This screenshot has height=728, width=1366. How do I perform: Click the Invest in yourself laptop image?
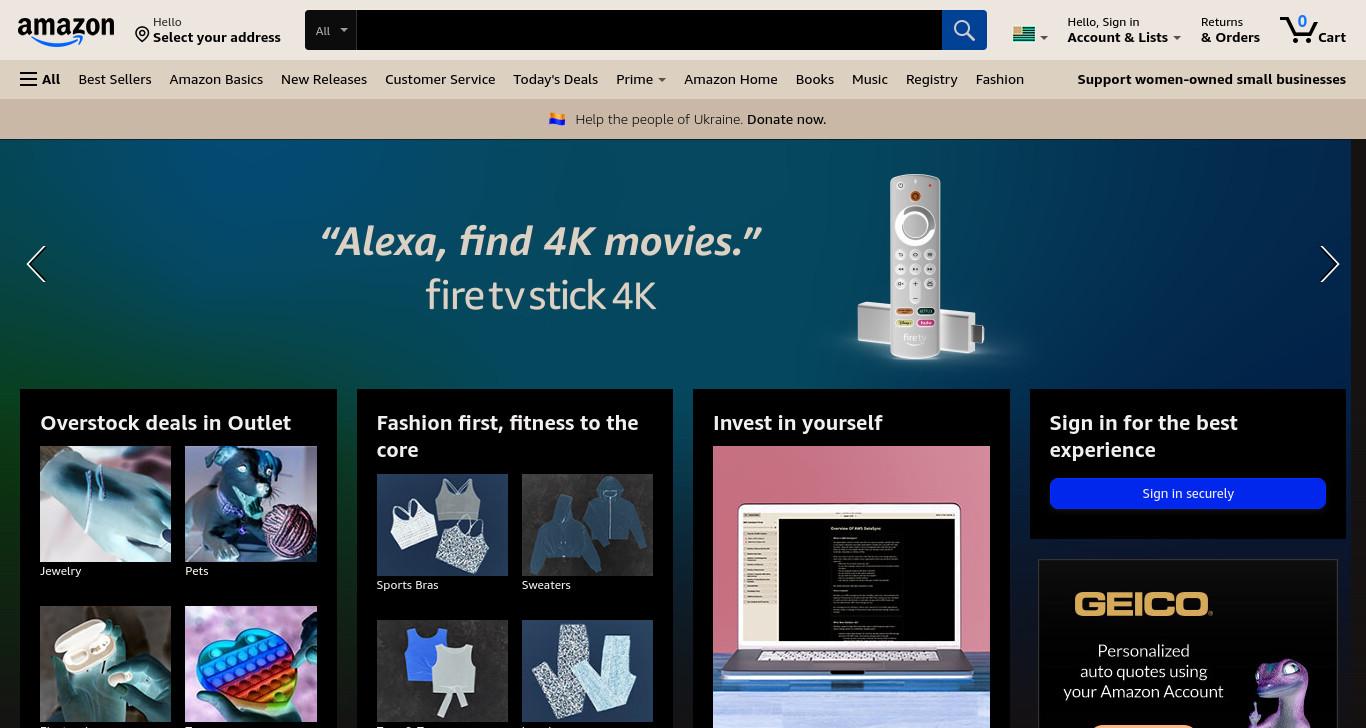pyautogui.click(x=851, y=587)
